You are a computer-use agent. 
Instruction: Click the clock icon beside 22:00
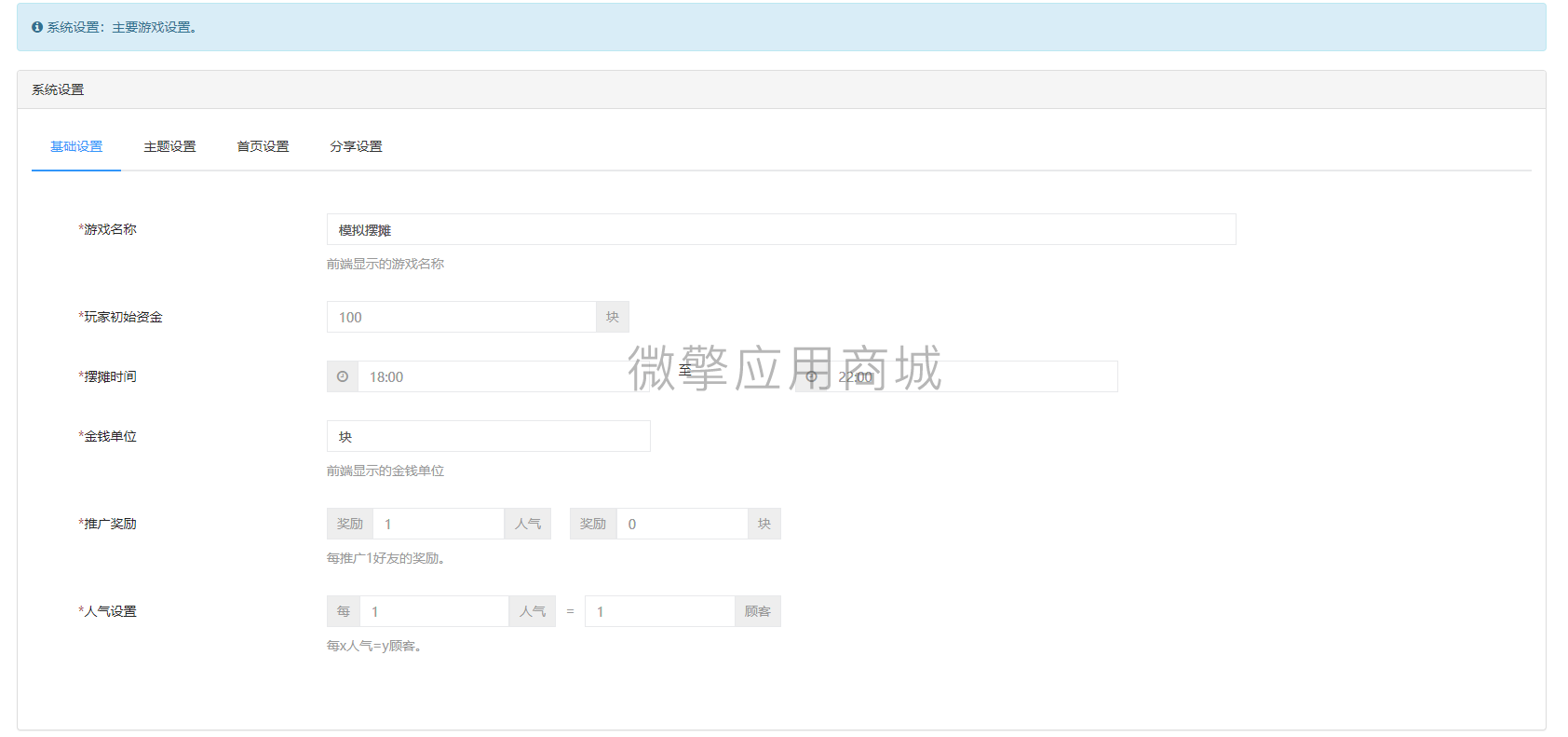pos(811,376)
